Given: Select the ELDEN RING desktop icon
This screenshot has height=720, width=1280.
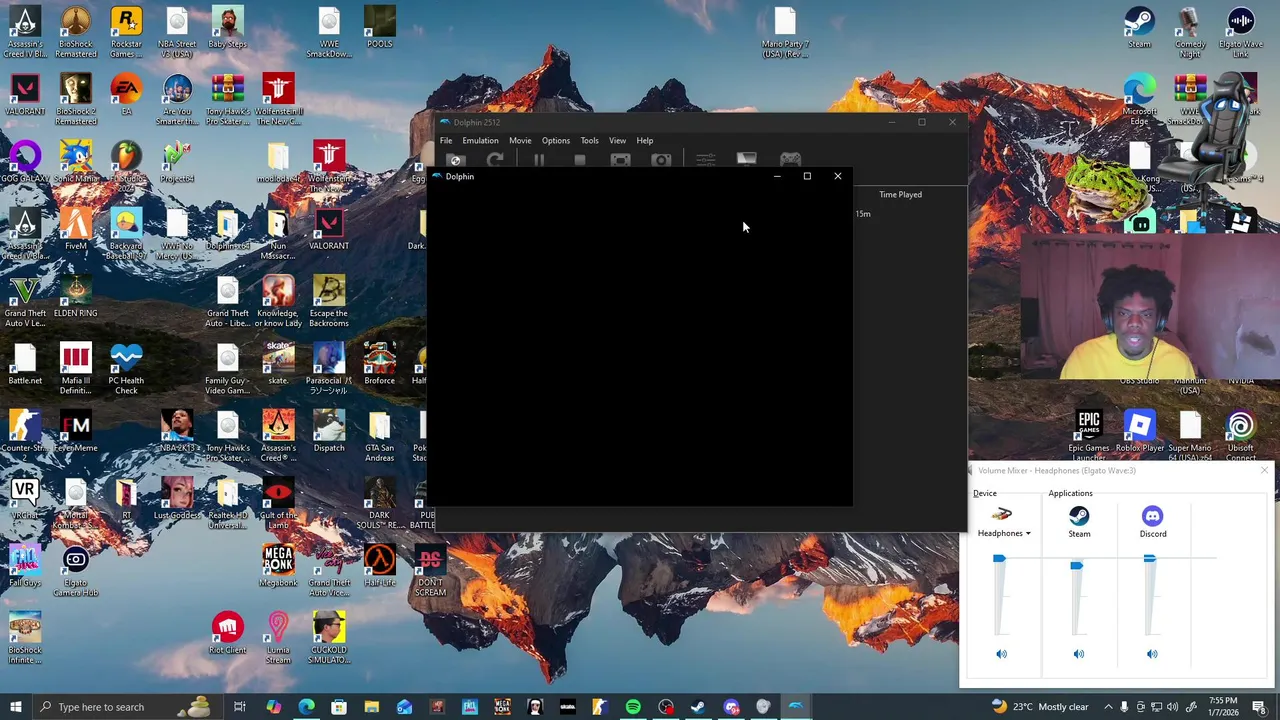Looking at the screenshot, I should point(75,297).
